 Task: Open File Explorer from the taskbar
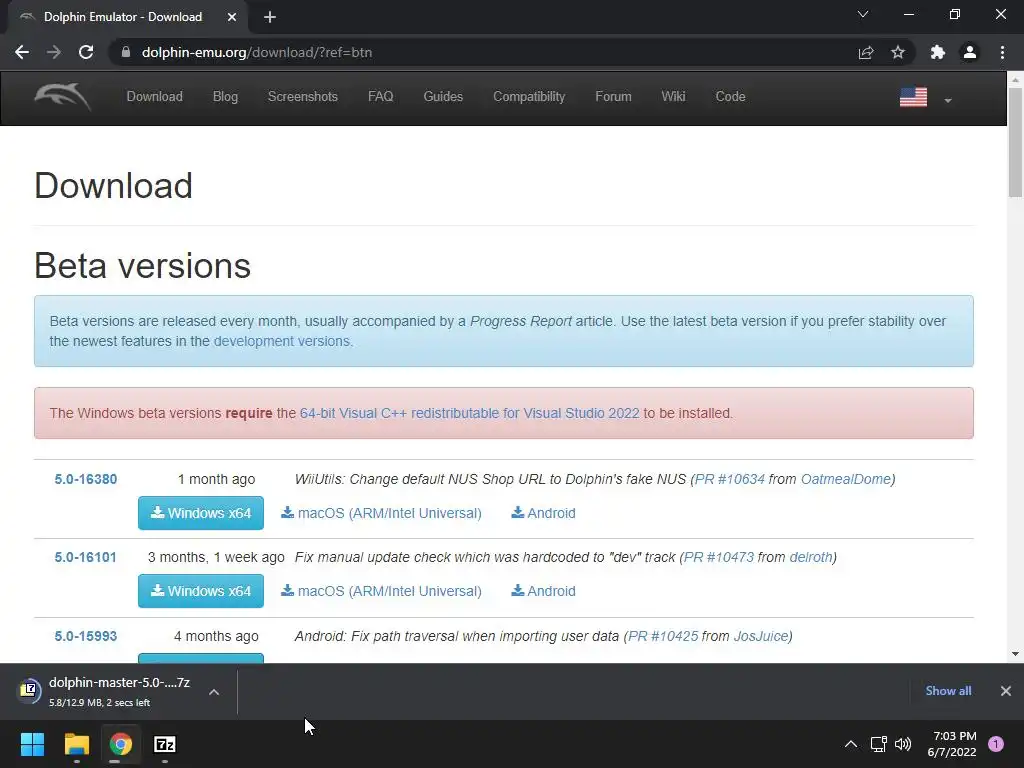click(76, 744)
